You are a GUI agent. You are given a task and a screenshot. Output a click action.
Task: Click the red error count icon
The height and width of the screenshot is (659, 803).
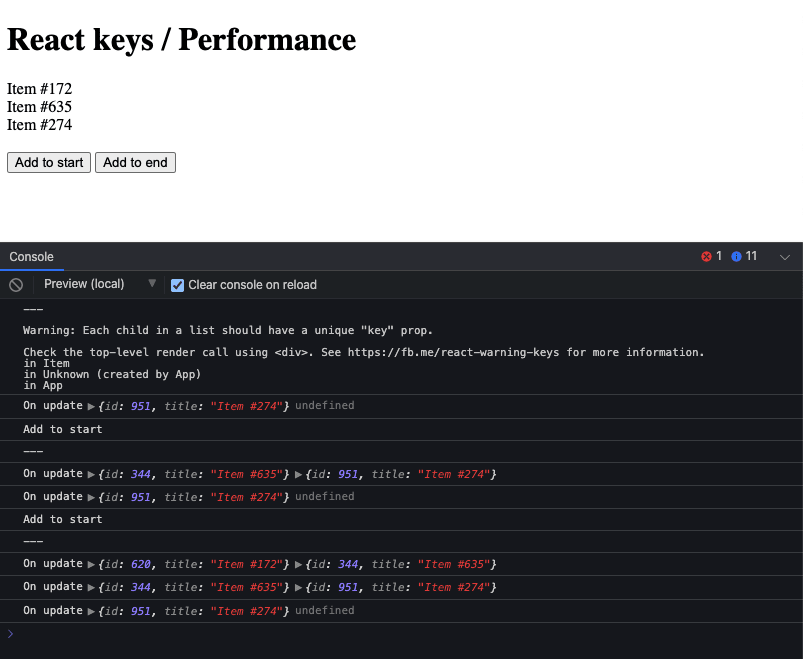pyautogui.click(x=706, y=257)
